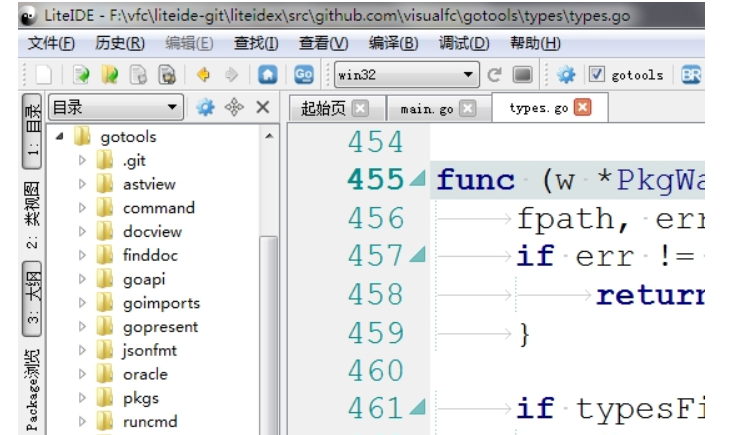The width and height of the screenshot is (740, 435).
Task: Click the Save all icon
Action: [x=167, y=75]
